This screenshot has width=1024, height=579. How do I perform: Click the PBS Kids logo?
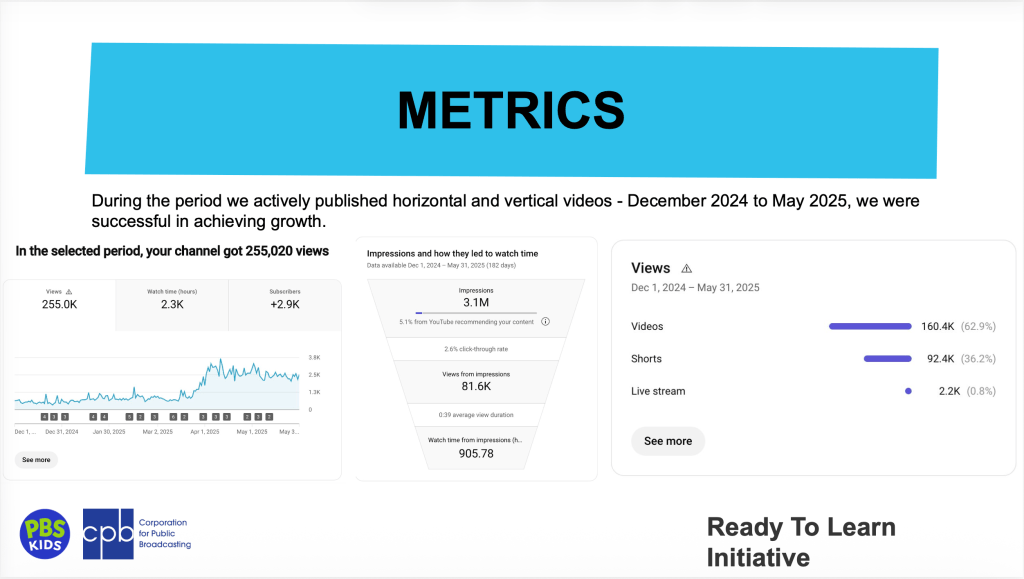click(x=45, y=533)
